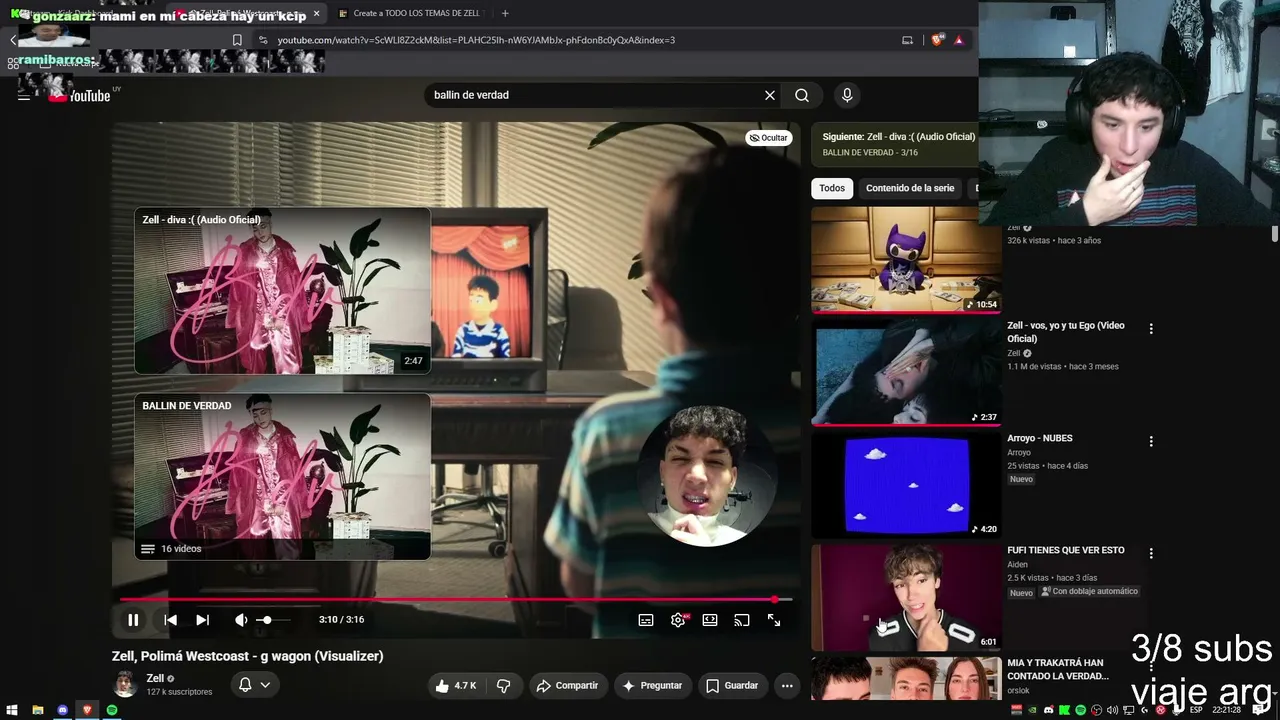1280x720 pixels.
Task: Save the video with Guardar
Action: pos(732,686)
